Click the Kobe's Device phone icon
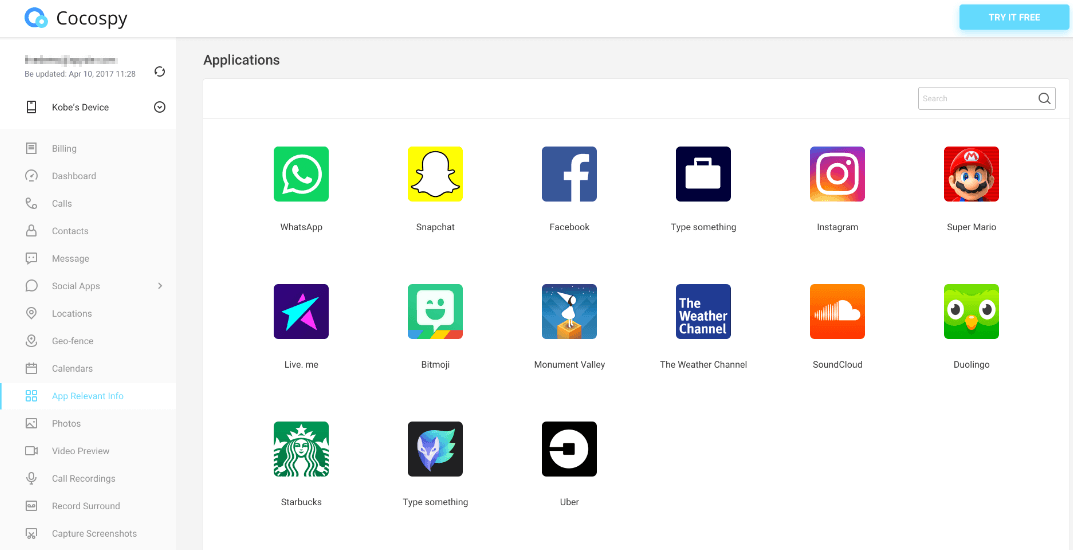This screenshot has width=1073, height=550. (31, 107)
